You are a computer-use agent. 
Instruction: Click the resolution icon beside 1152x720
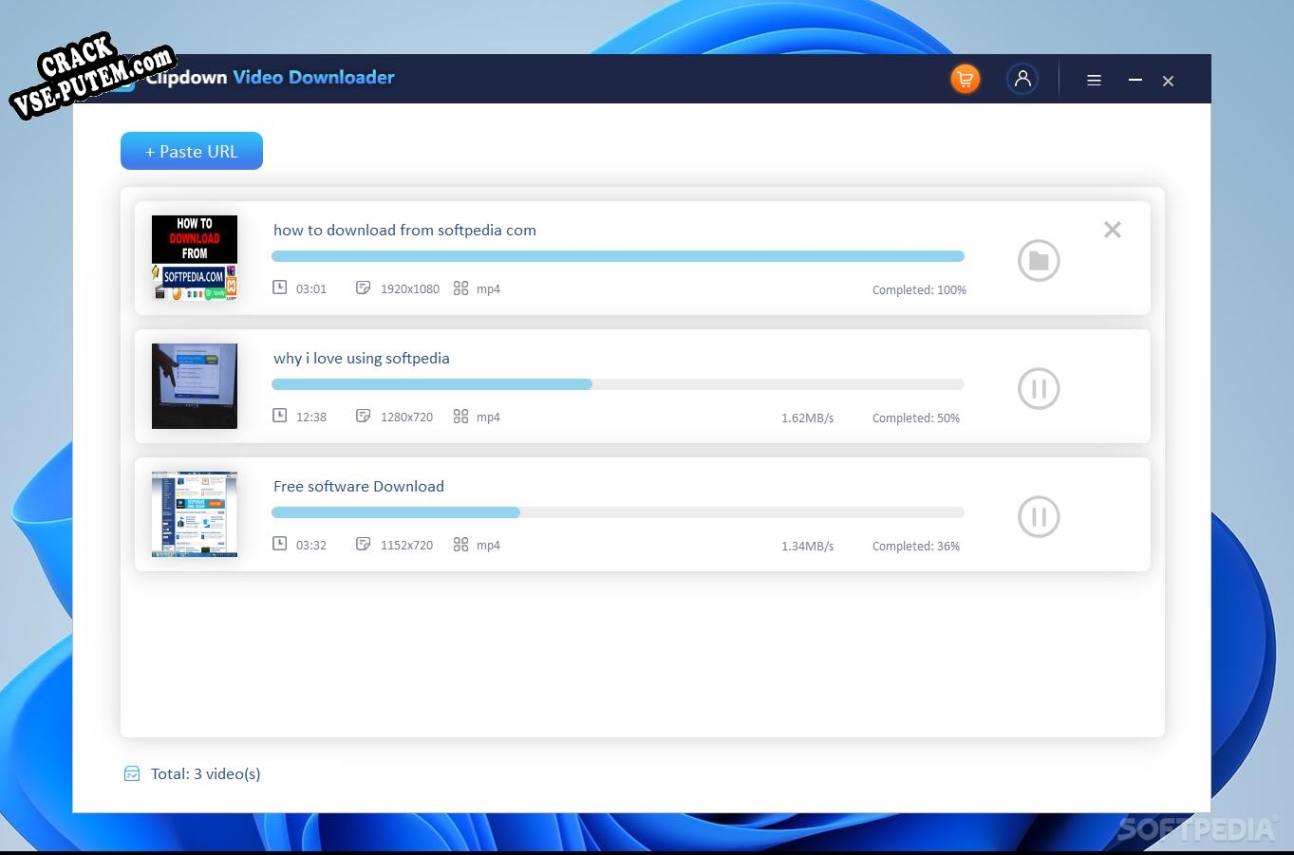tap(363, 544)
